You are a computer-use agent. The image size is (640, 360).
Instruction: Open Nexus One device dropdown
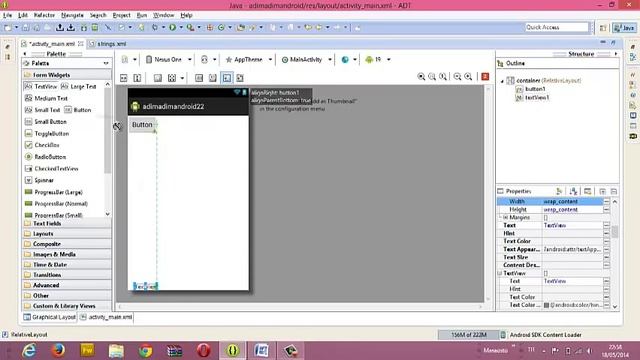pos(169,60)
